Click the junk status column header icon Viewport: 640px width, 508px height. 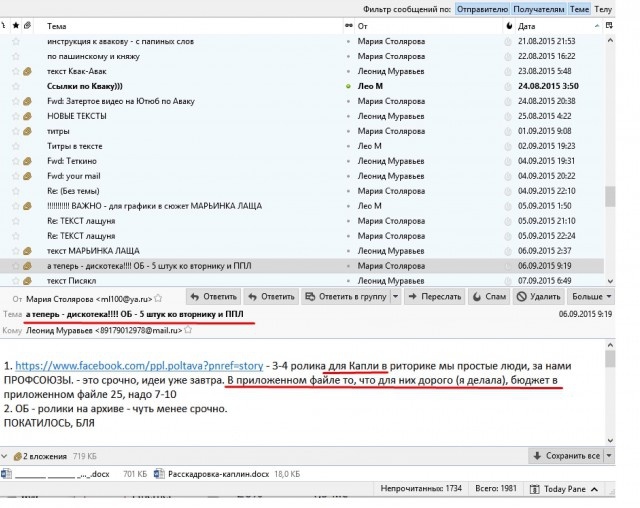508,25
